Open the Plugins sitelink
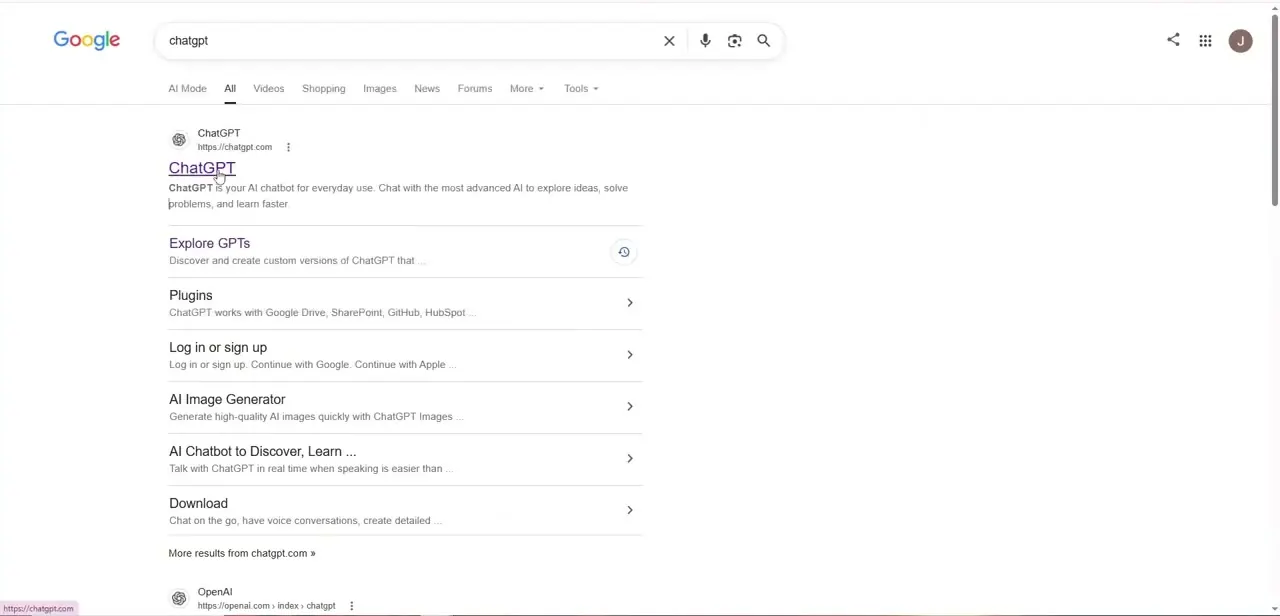Screen dimensions: 1280x616 pos(191,295)
